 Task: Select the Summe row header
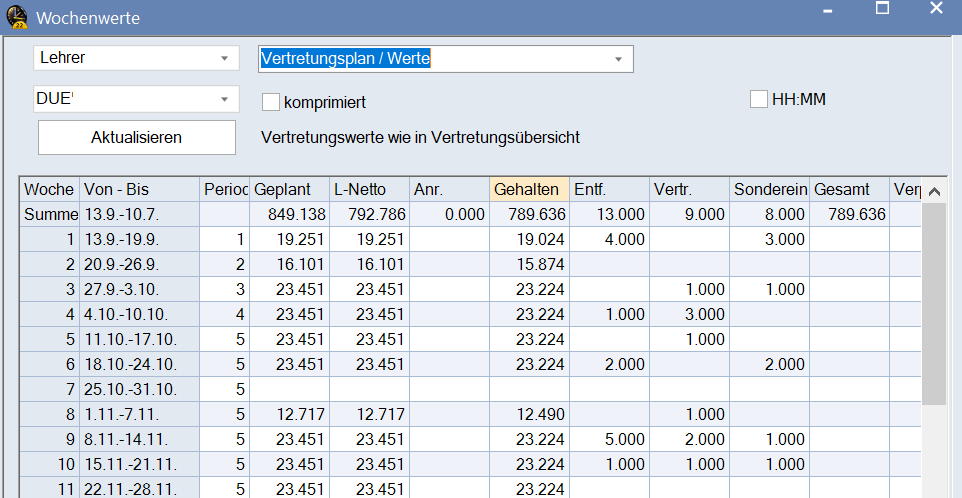coord(49,214)
